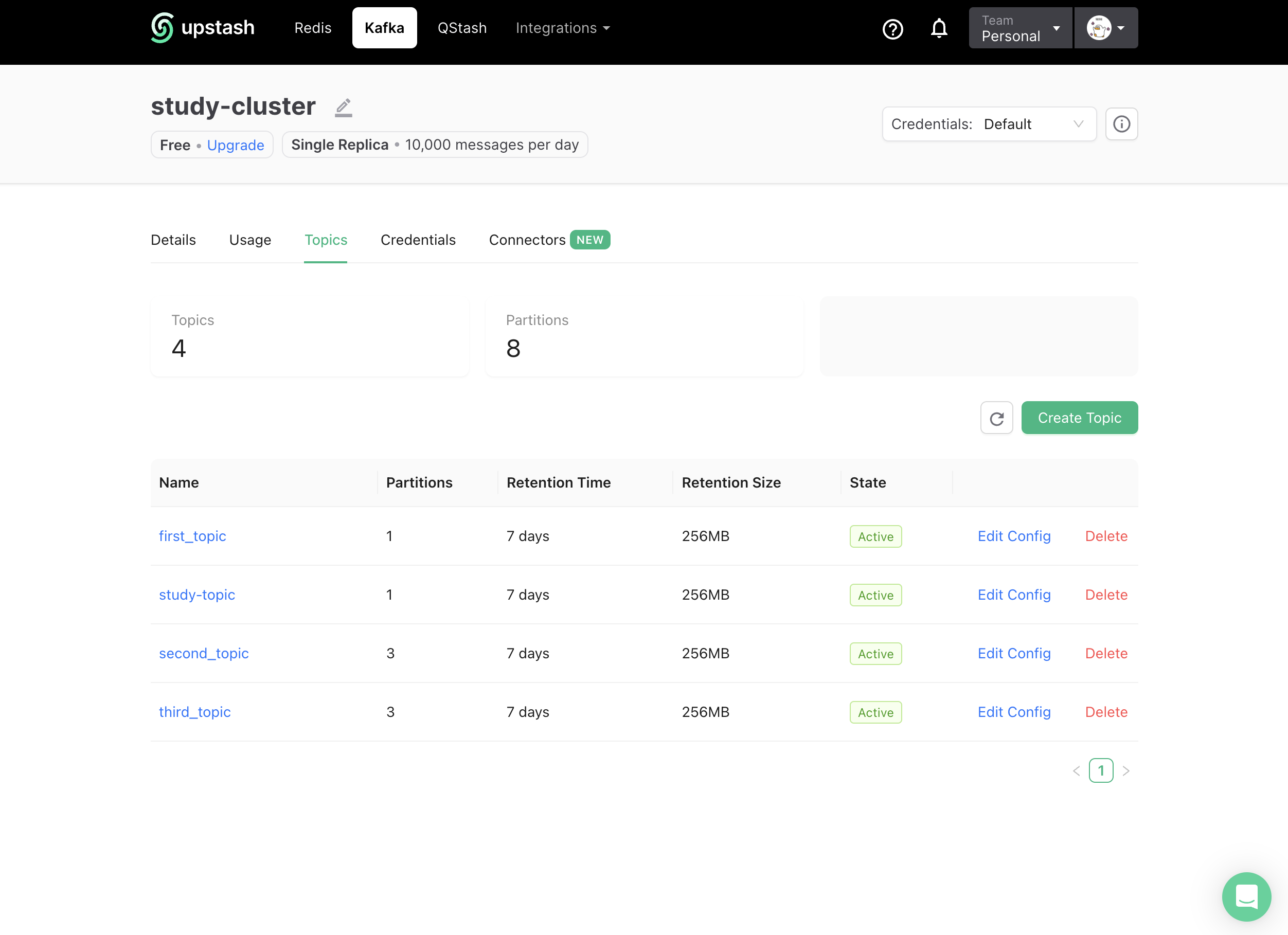This screenshot has height=935, width=1288.
Task: Delete third_topic
Action: 1106,712
